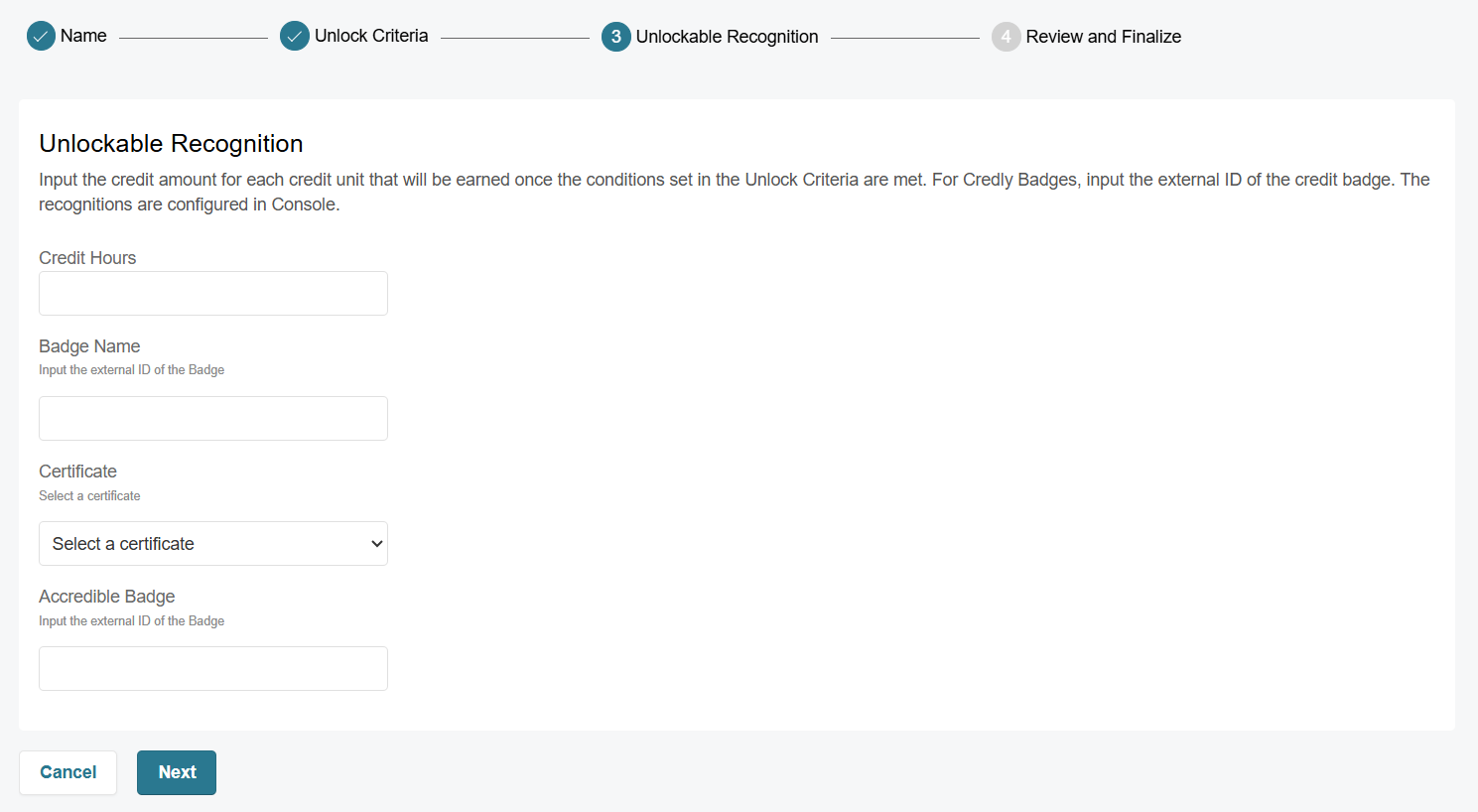Click the 'Select a certificate' helper text
This screenshot has height=812, width=1478.
(x=89, y=496)
